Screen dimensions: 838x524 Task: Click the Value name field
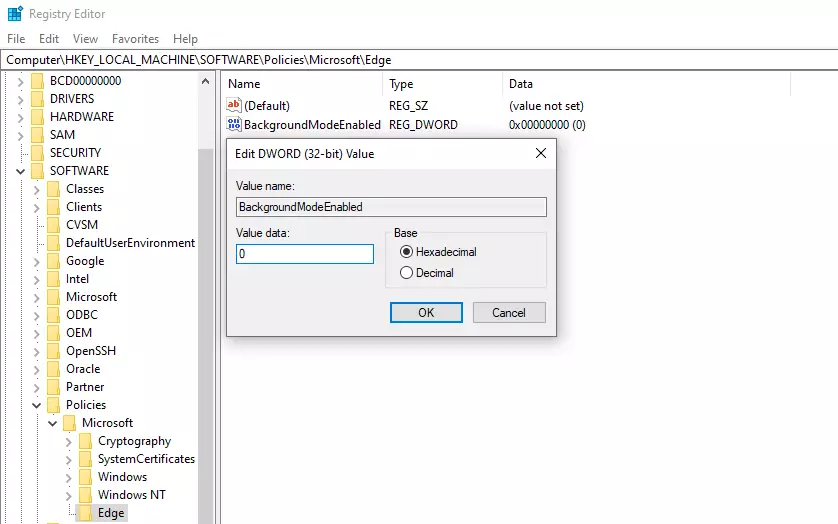(391, 207)
